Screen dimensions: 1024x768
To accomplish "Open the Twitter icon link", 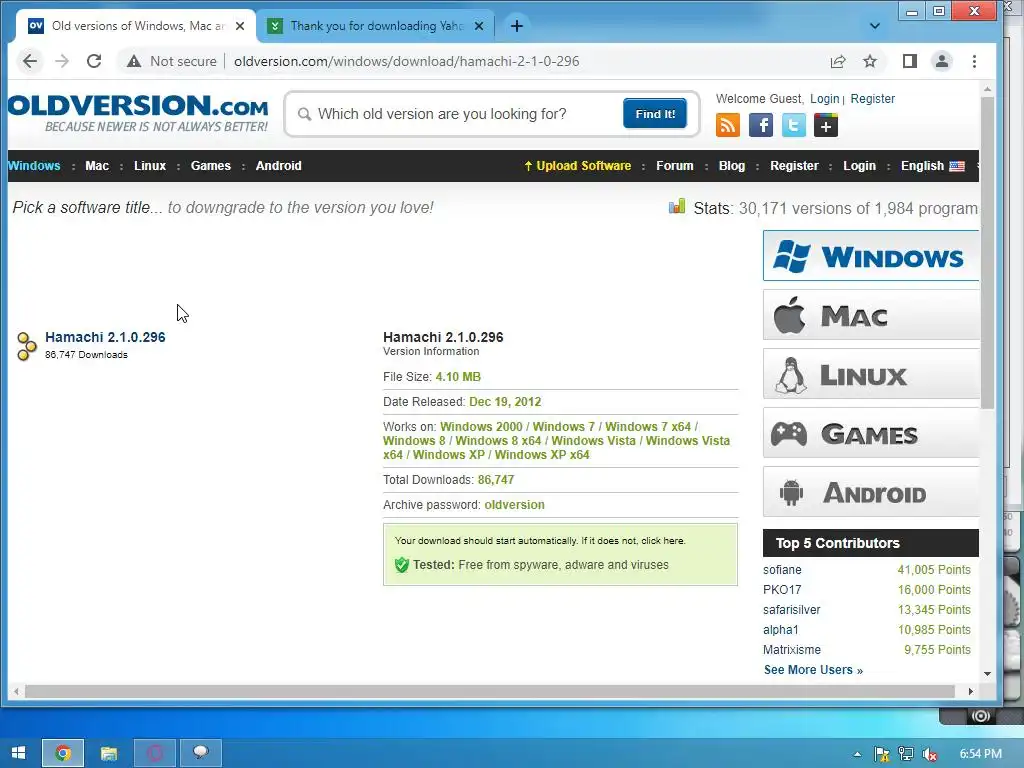I will pyautogui.click(x=793, y=125).
